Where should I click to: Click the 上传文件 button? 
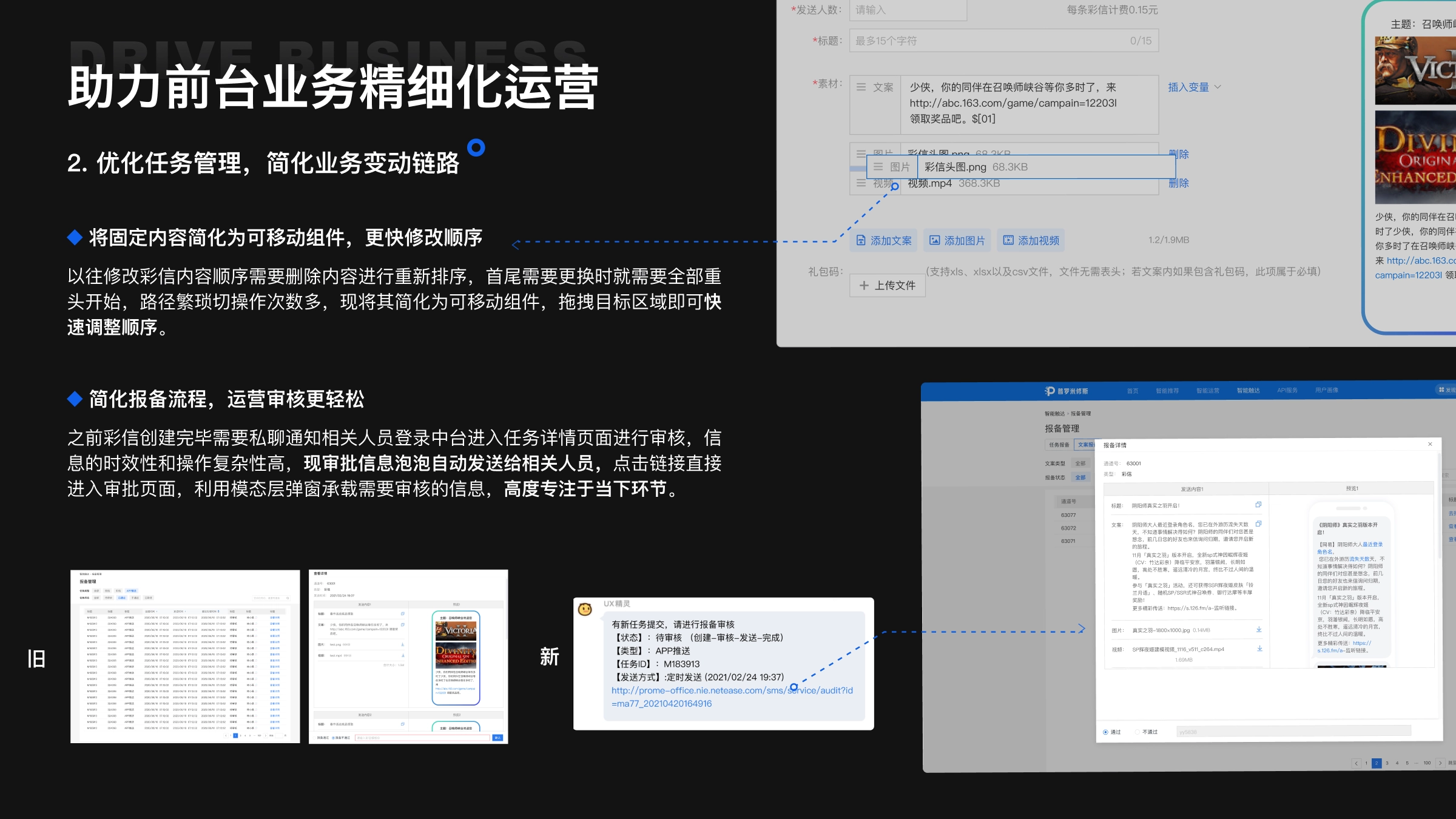pos(888,286)
